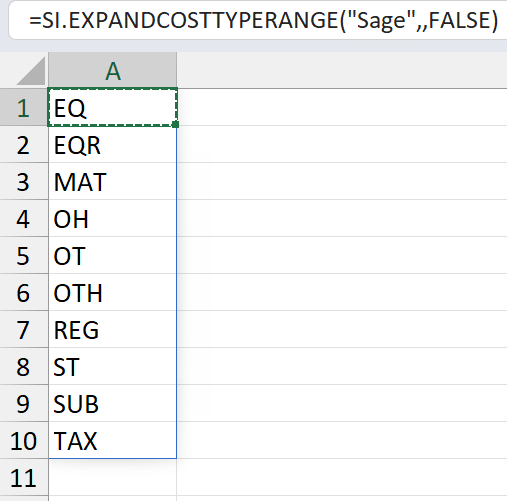
Task: Click the fill handle on cell A1
Action: pyautogui.click(x=176, y=124)
